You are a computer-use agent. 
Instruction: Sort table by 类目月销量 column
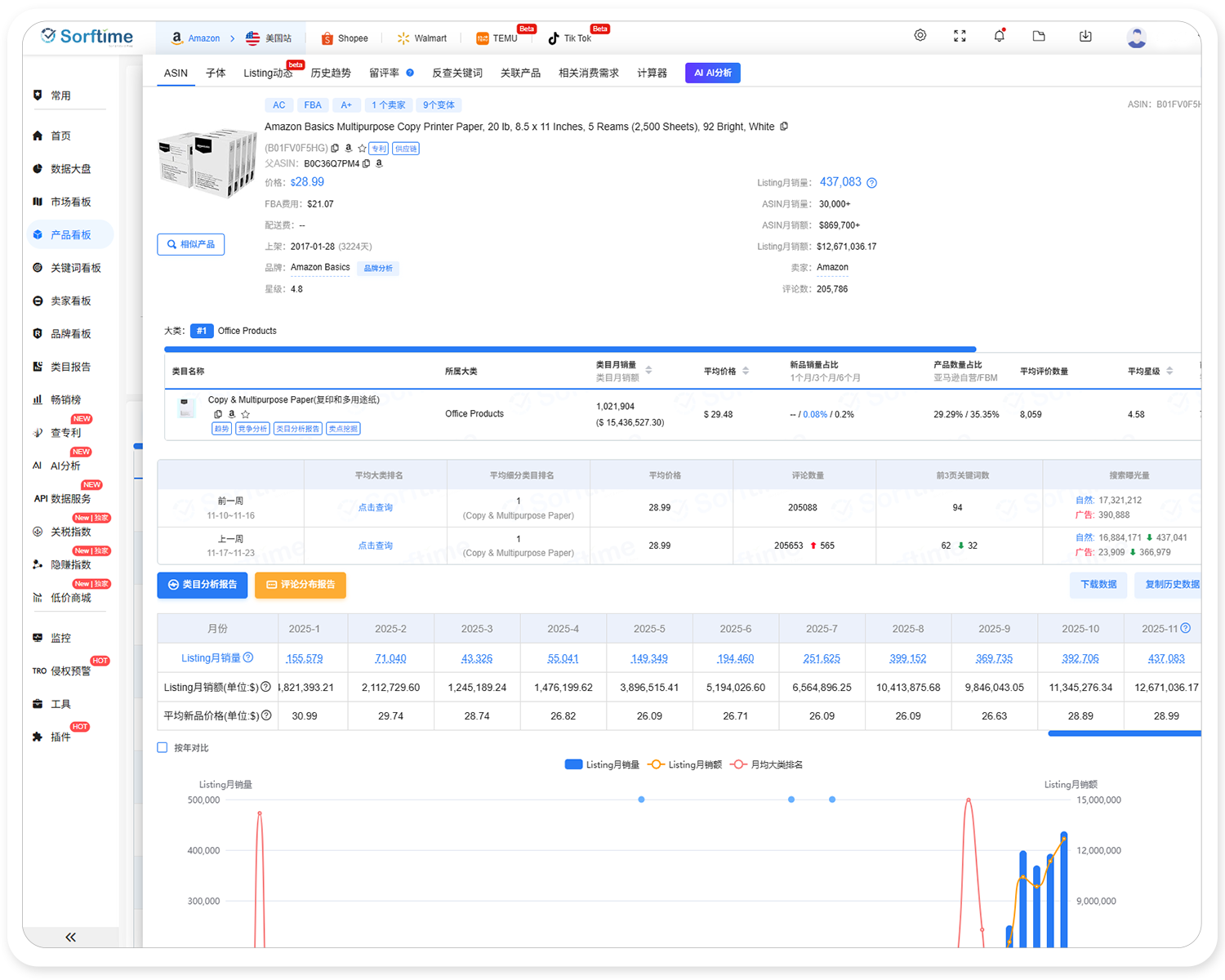click(648, 371)
